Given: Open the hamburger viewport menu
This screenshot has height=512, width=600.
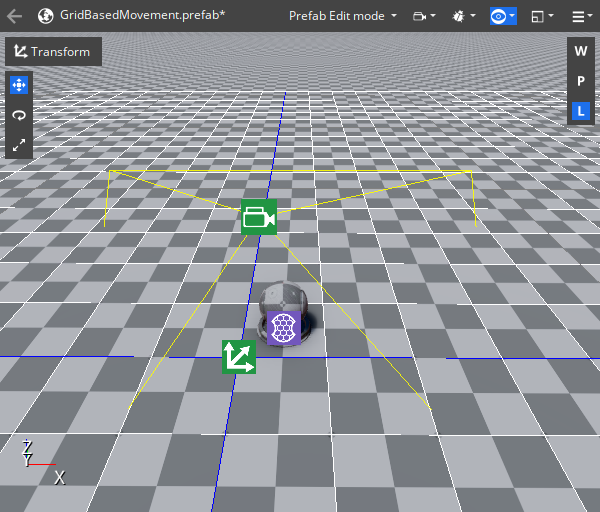Looking at the screenshot, I should pos(581,16).
